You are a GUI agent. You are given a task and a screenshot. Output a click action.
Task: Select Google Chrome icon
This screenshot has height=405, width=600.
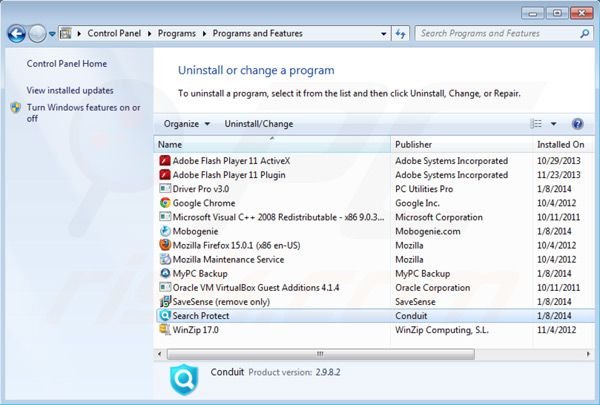point(165,203)
